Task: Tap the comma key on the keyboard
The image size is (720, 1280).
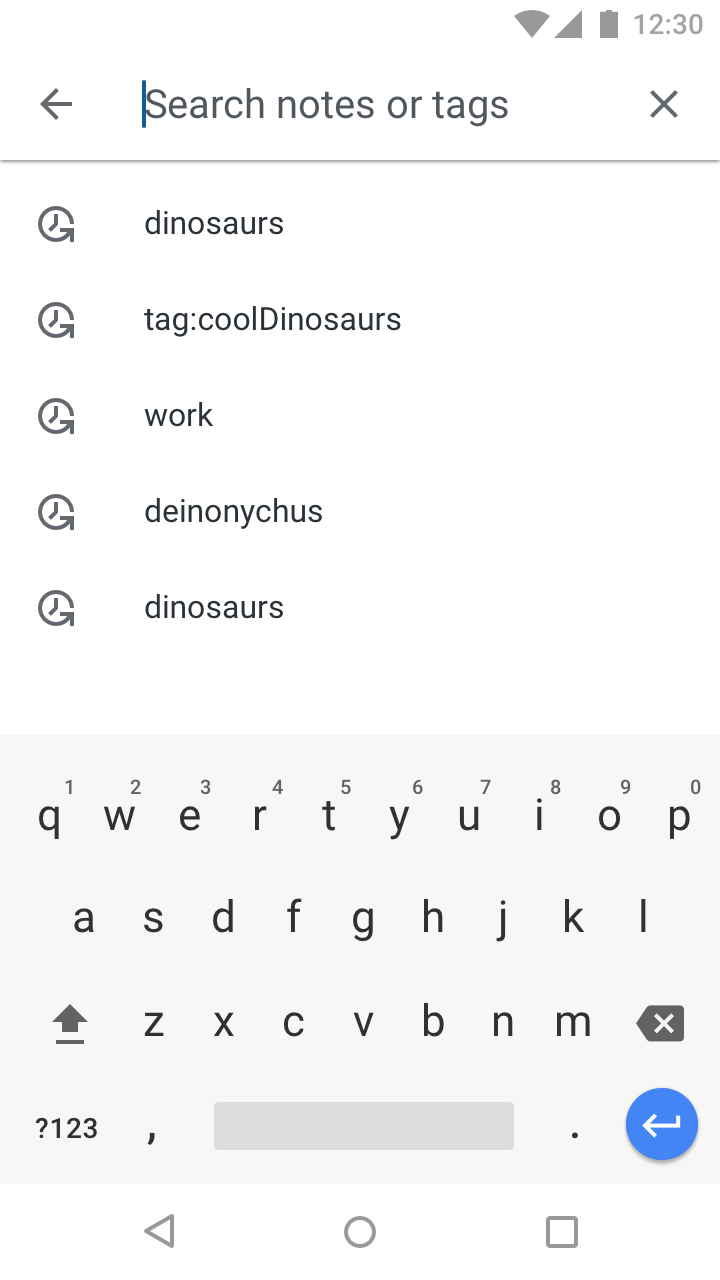Action: click(x=152, y=1127)
